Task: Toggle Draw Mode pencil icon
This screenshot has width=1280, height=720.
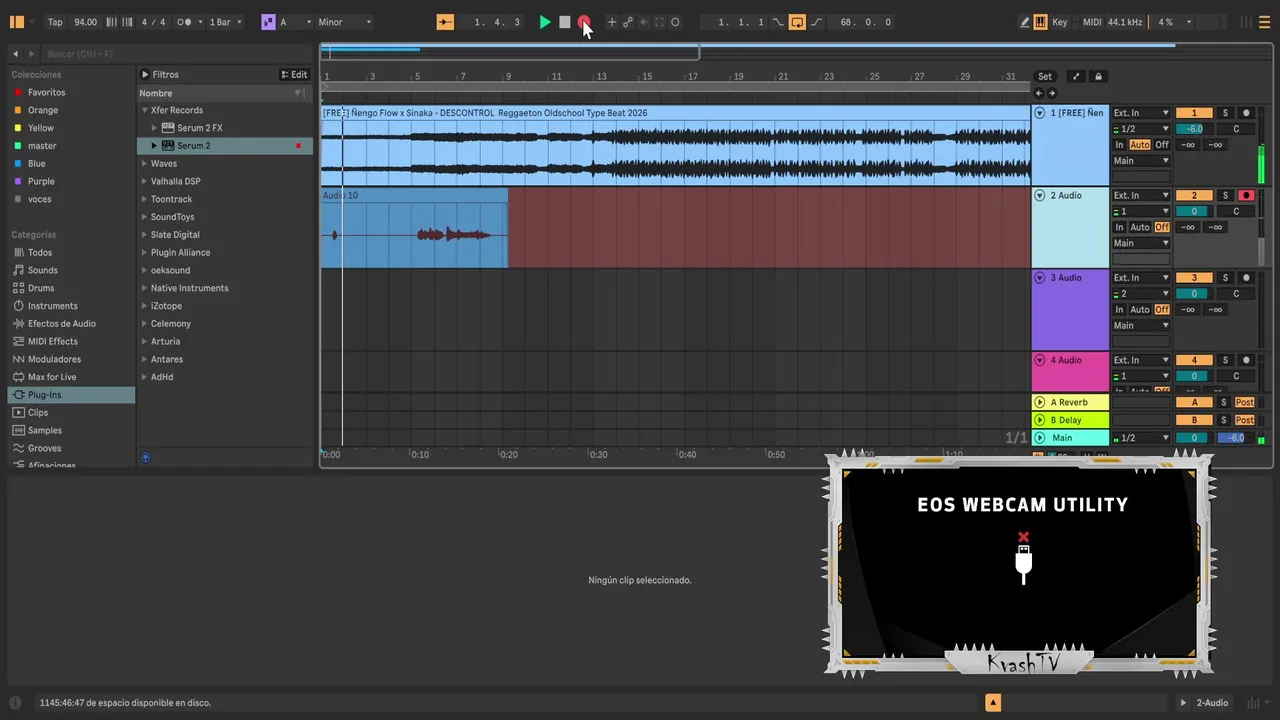Action: [x=1025, y=22]
